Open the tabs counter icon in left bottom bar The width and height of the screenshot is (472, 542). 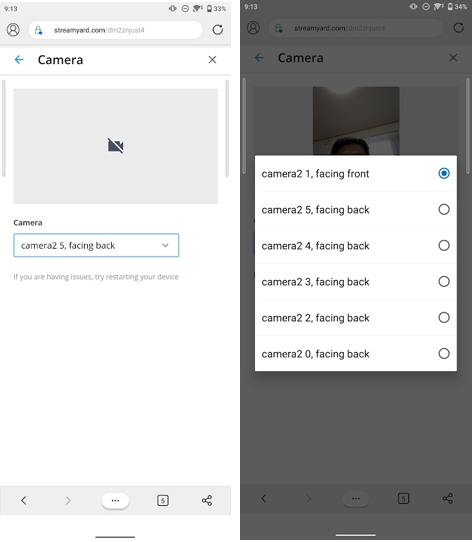(163, 500)
